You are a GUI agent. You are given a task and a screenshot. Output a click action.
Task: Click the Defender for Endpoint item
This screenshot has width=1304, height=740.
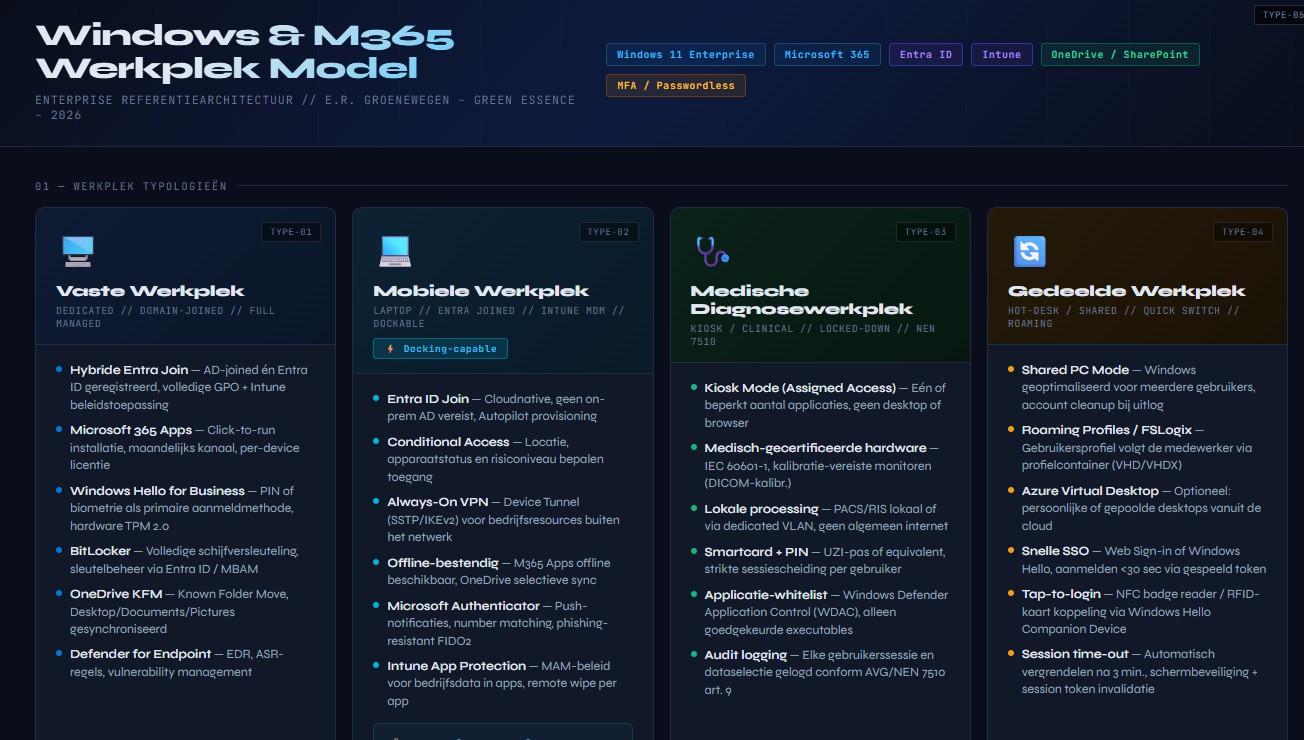(184, 663)
